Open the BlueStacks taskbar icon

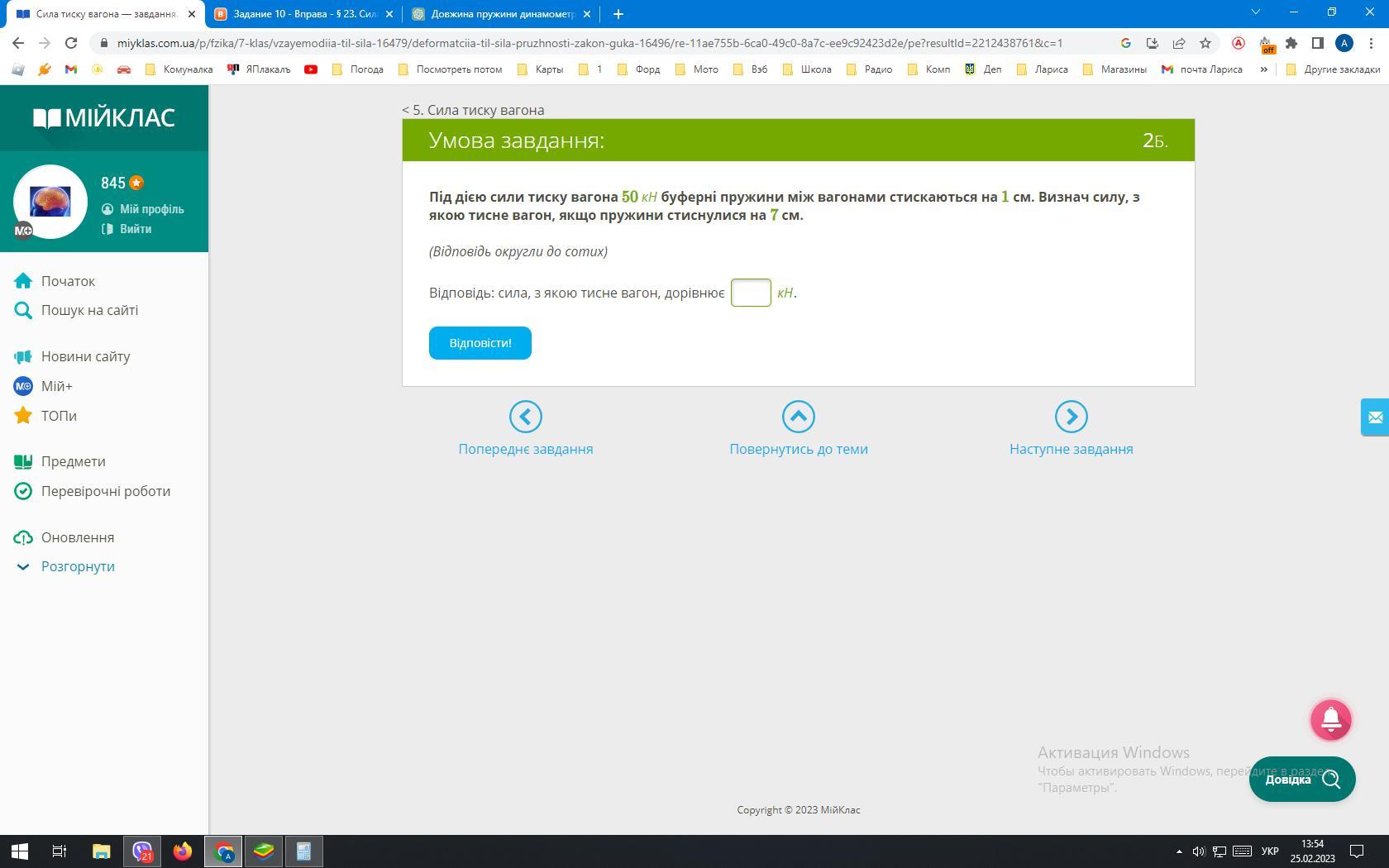coord(264,851)
